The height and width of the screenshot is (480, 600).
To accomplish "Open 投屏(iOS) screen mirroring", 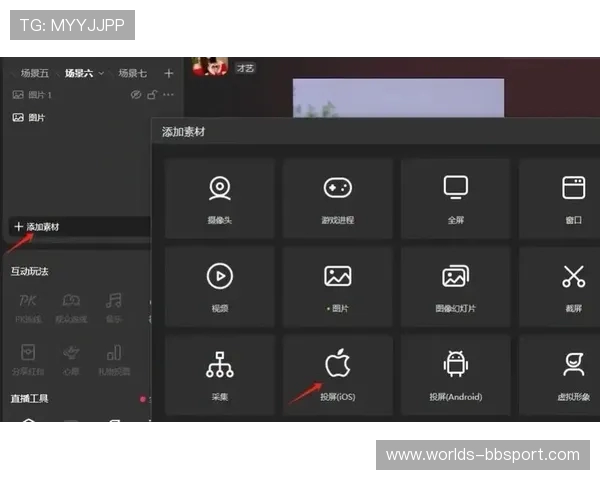I will 338,375.
